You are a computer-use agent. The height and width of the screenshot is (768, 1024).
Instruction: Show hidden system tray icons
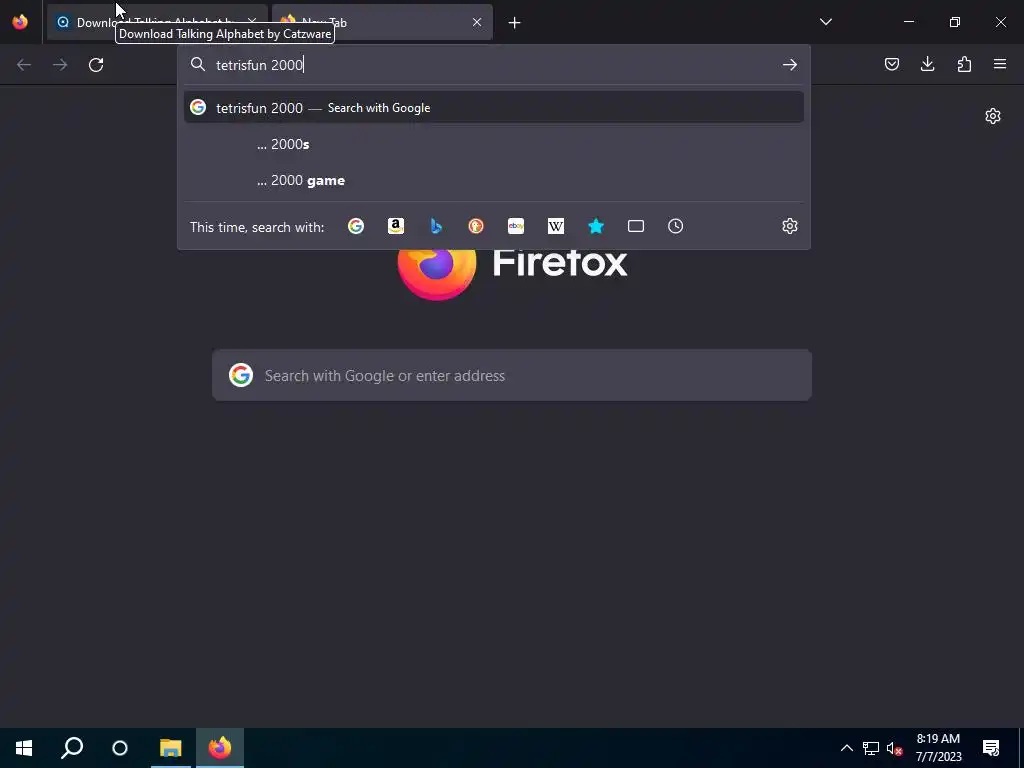point(846,748)
